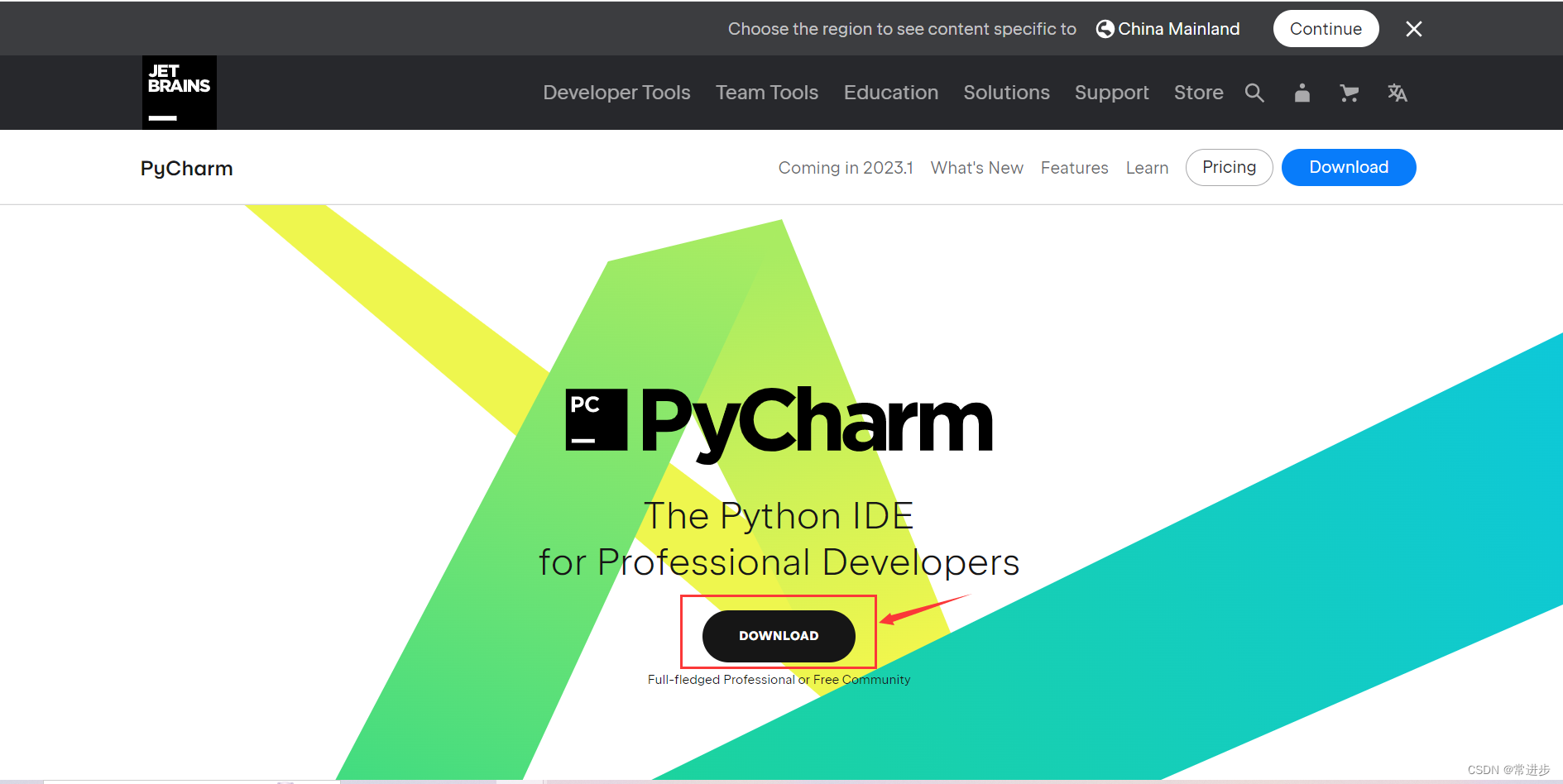Open the language translation icon
Image resolution: width=1563 pixels, height=784 pixels.
tap(1398, 93)
